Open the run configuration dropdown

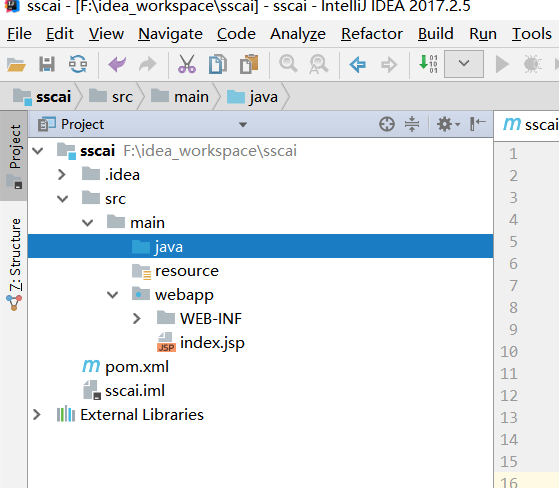pyautogui.click(x=464, y=64)
